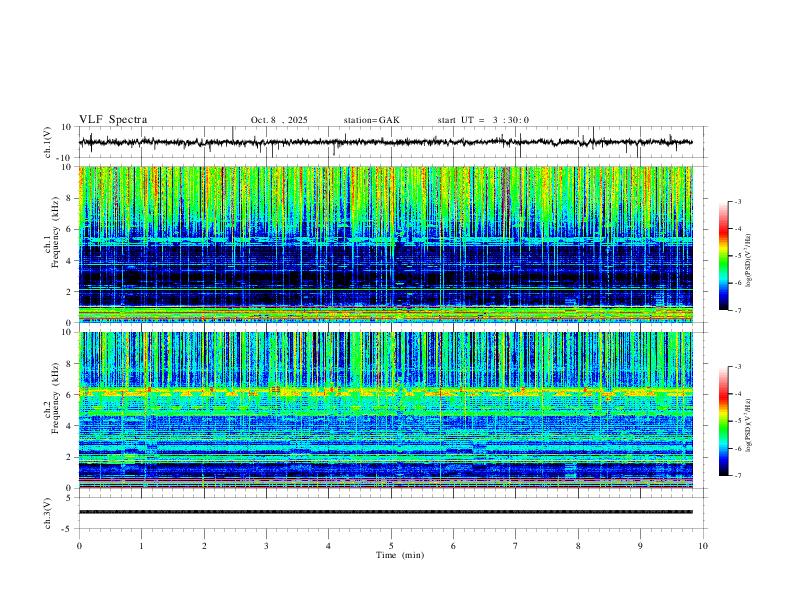Click the "8" kHz tick of ch.2 spectrogram

70,364
